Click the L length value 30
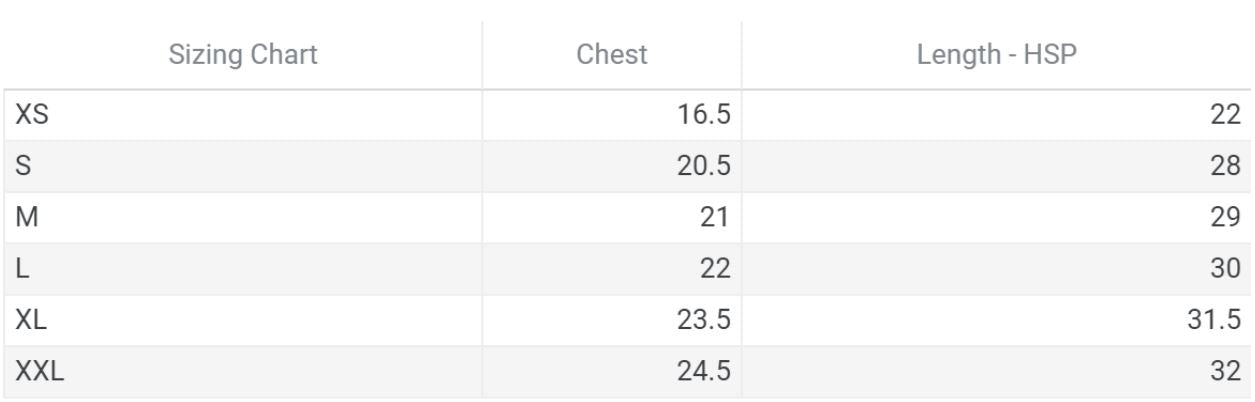This screenshot has width=1255, height=402. (x=1225, y=269)
